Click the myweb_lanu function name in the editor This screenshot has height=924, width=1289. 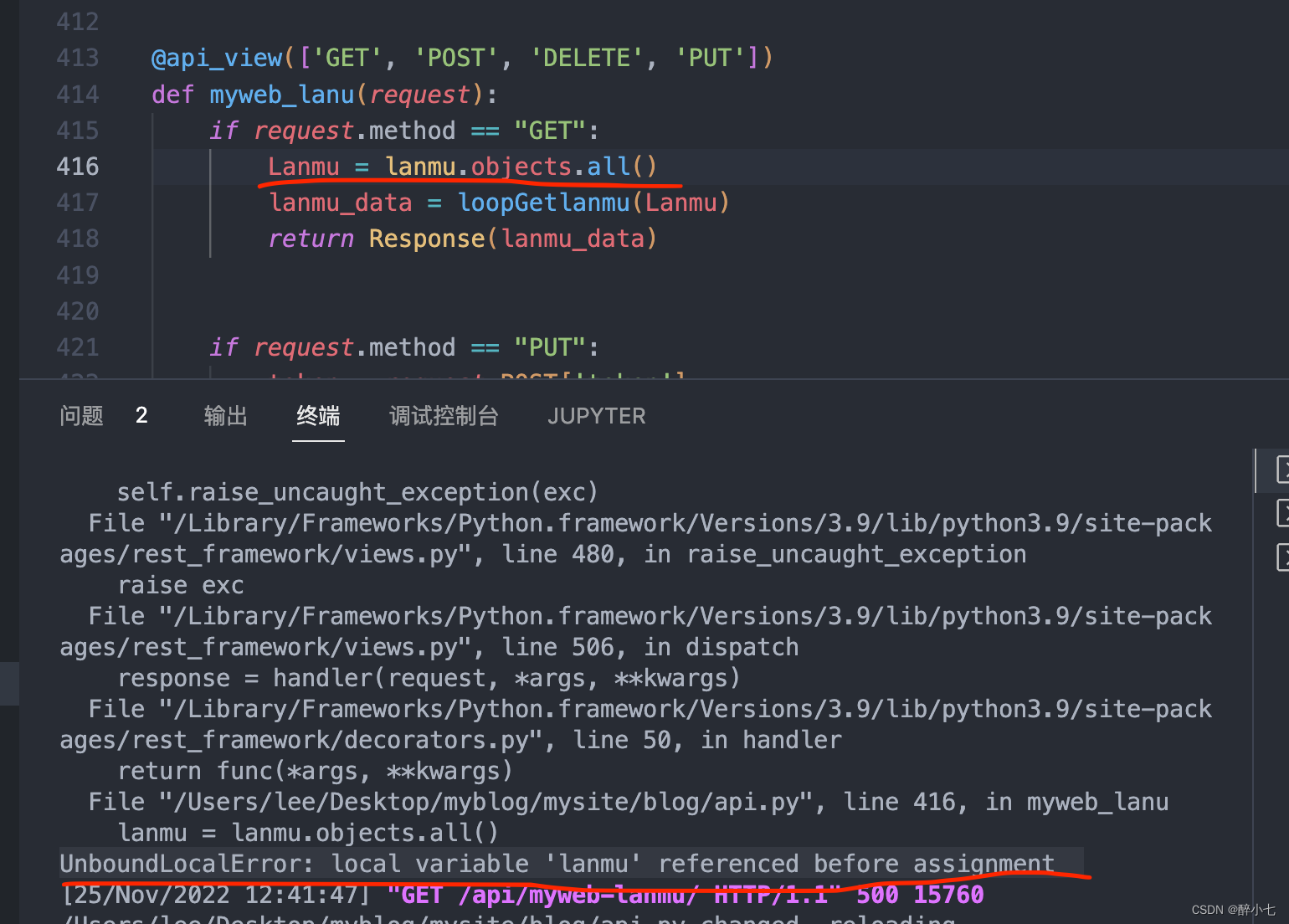pos(282,95)
